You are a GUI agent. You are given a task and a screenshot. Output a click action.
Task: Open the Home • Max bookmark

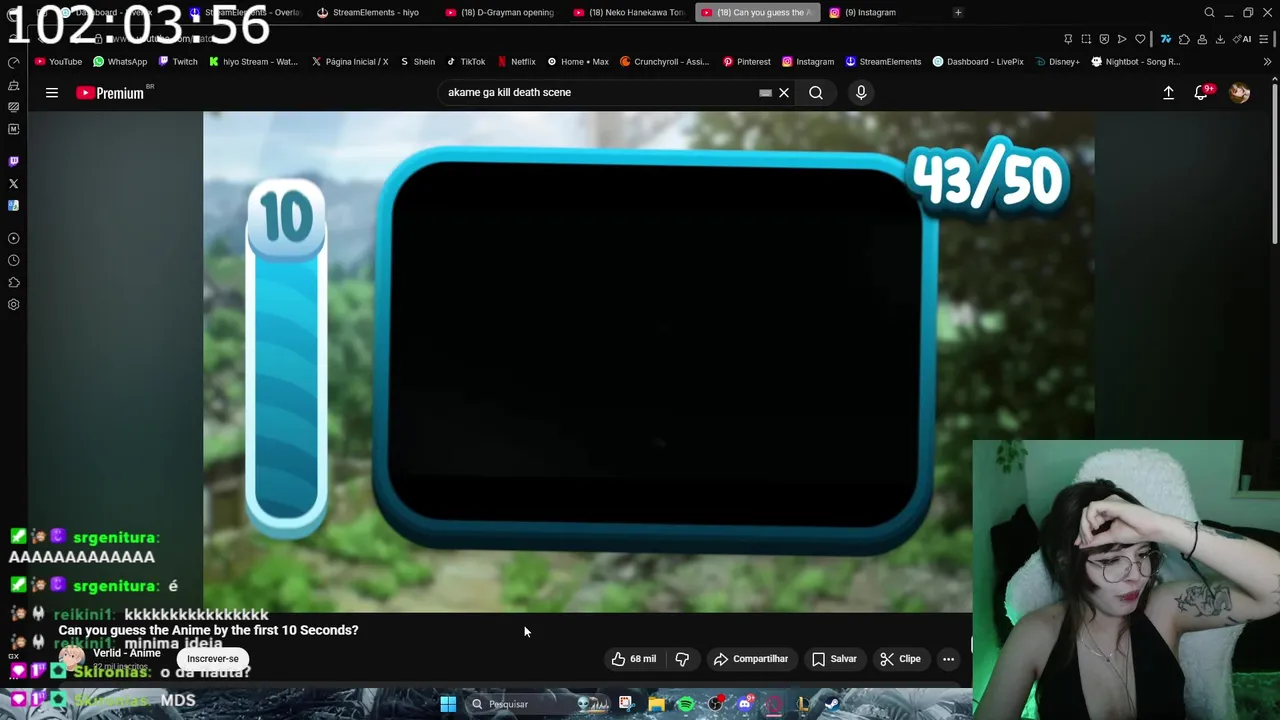tap(578, 62)
